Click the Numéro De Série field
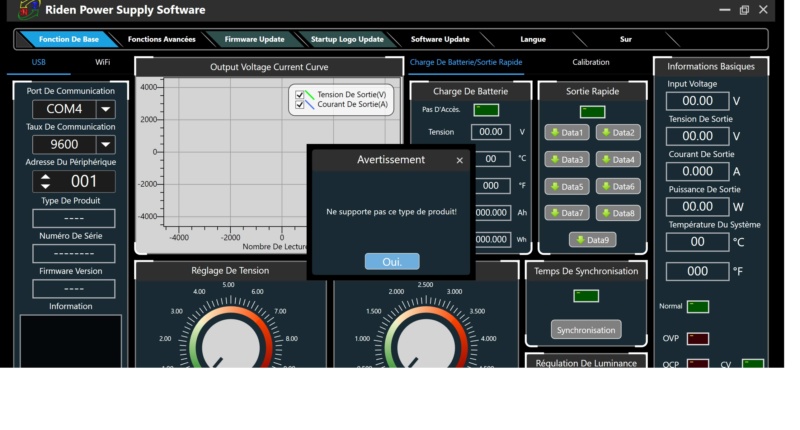 [x=74, y=254]
